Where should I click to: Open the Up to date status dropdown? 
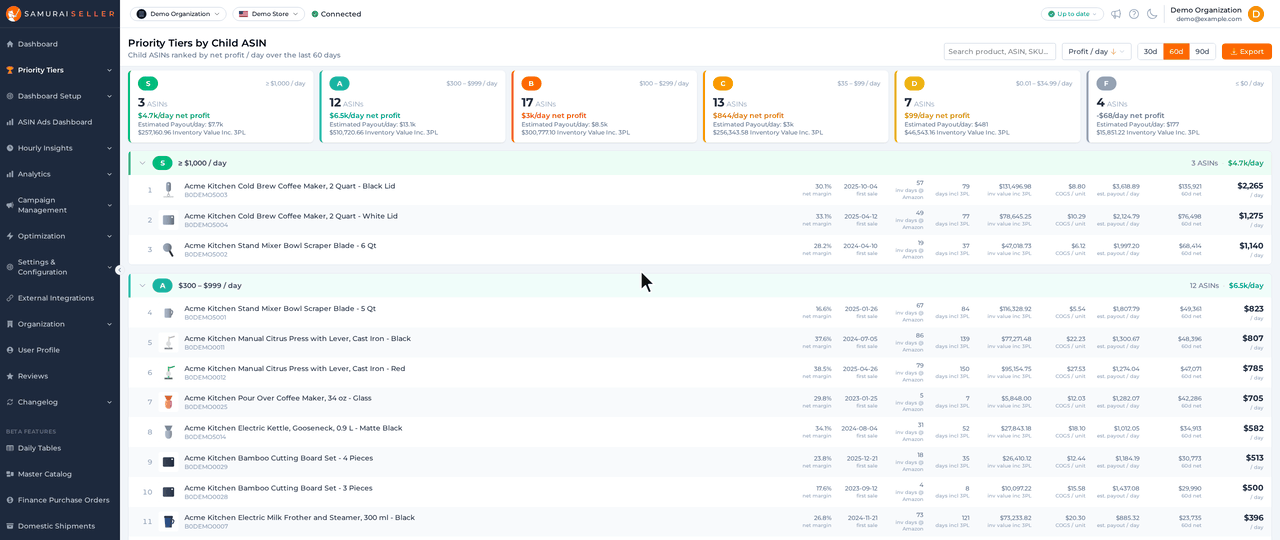pyautogui.click(x=1072, y=14)
